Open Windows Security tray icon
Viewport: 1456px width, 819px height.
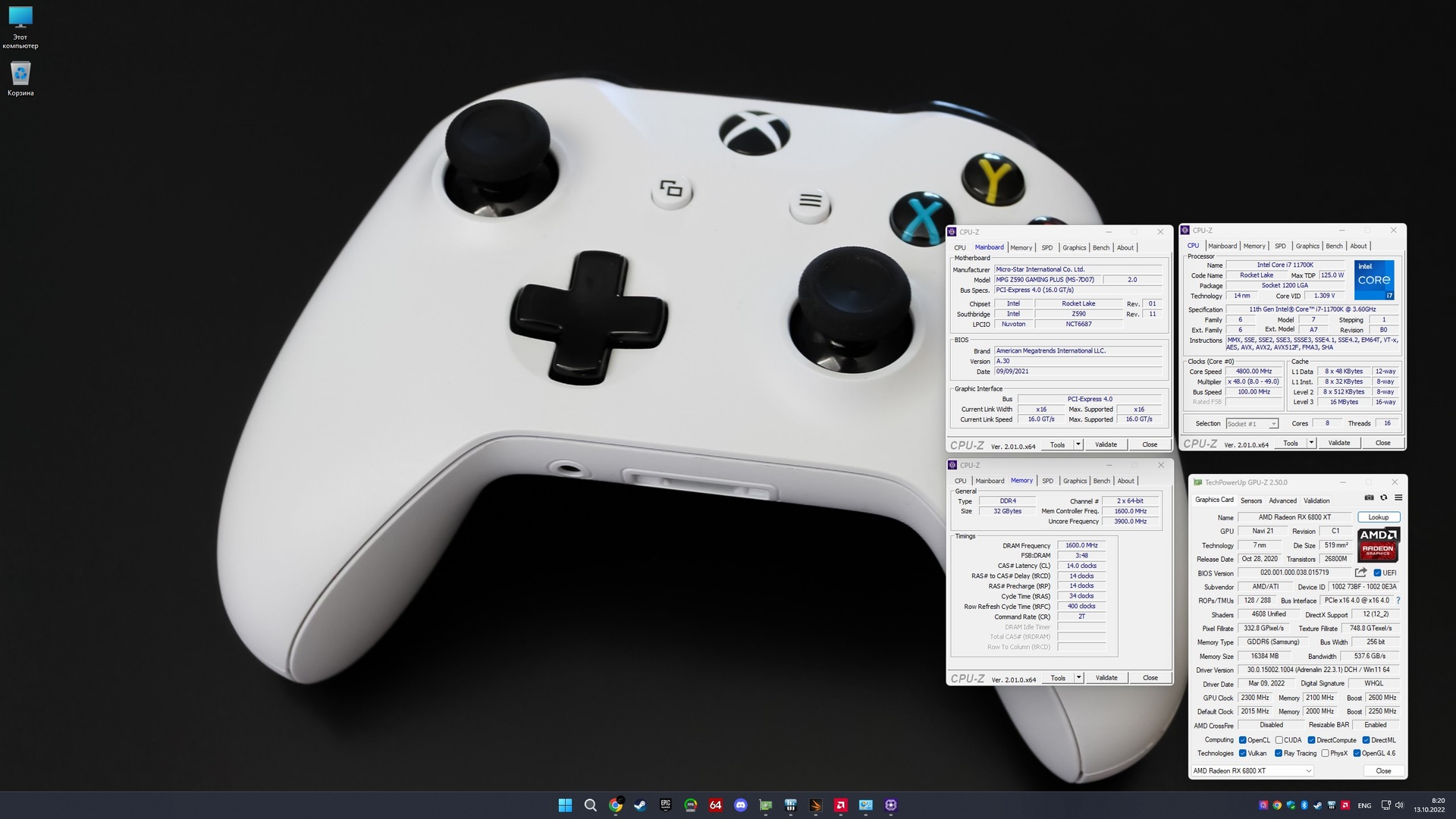1291,805
